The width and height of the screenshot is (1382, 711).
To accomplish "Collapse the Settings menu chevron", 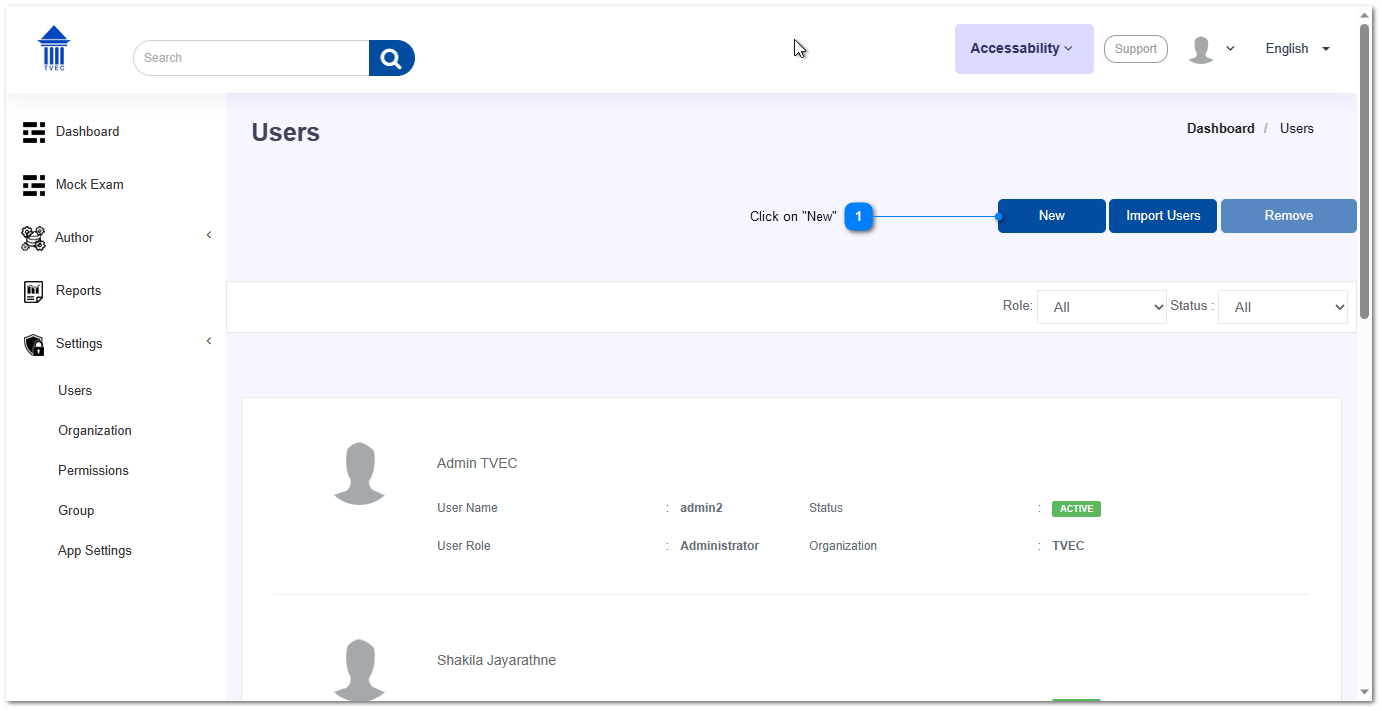I will click(x=209, y=342).
